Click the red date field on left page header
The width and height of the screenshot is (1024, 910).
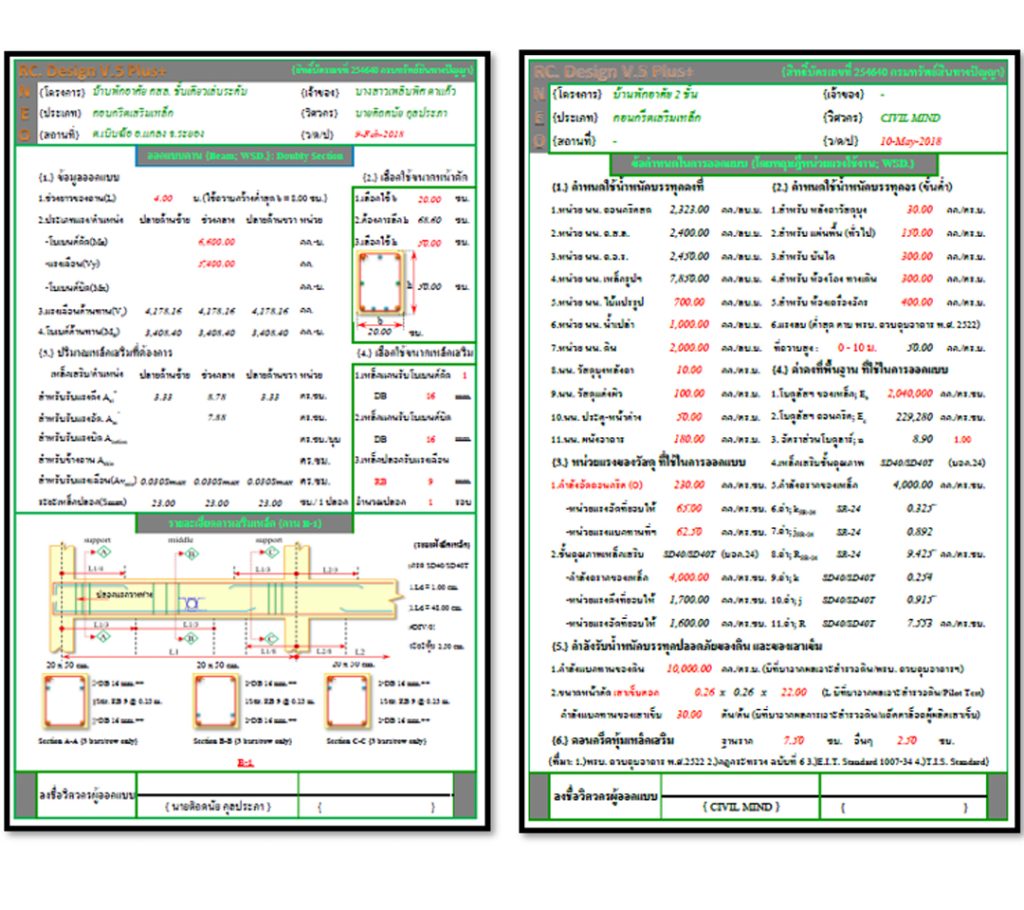pos(379,134)
